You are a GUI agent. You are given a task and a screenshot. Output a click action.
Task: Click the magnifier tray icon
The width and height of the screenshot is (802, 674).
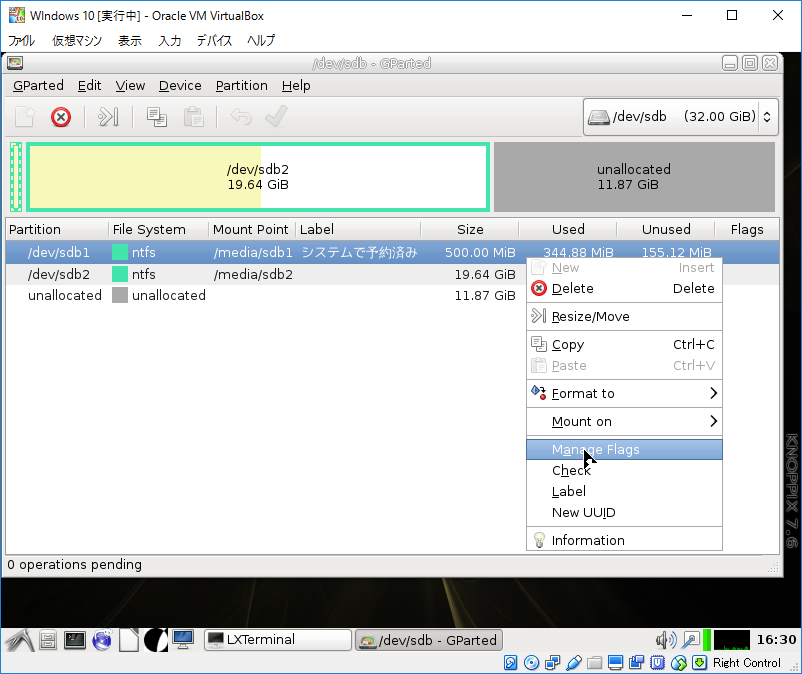(x=691, y=640)
